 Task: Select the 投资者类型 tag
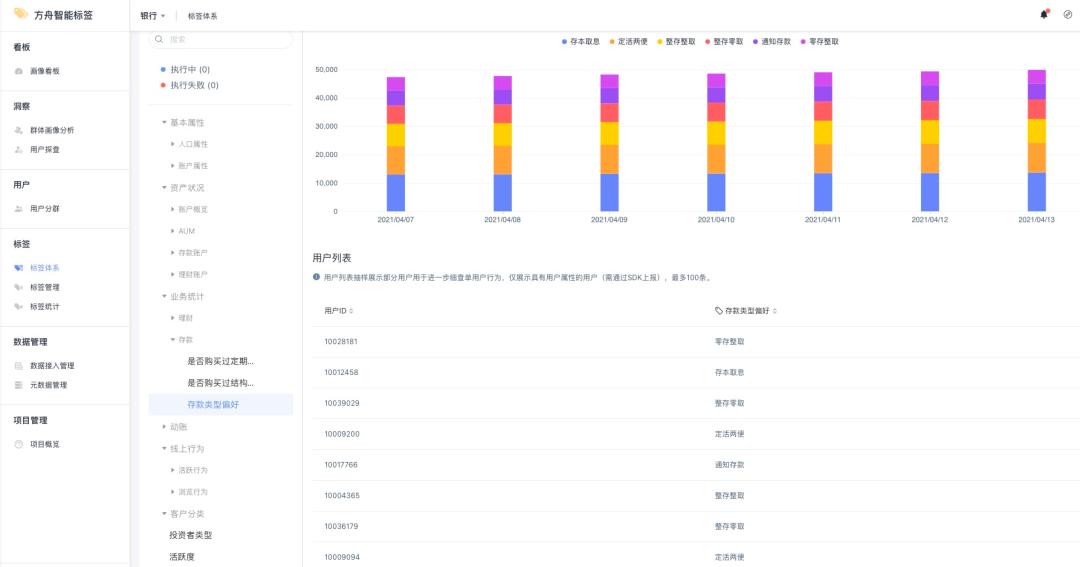tap(190, 535)
